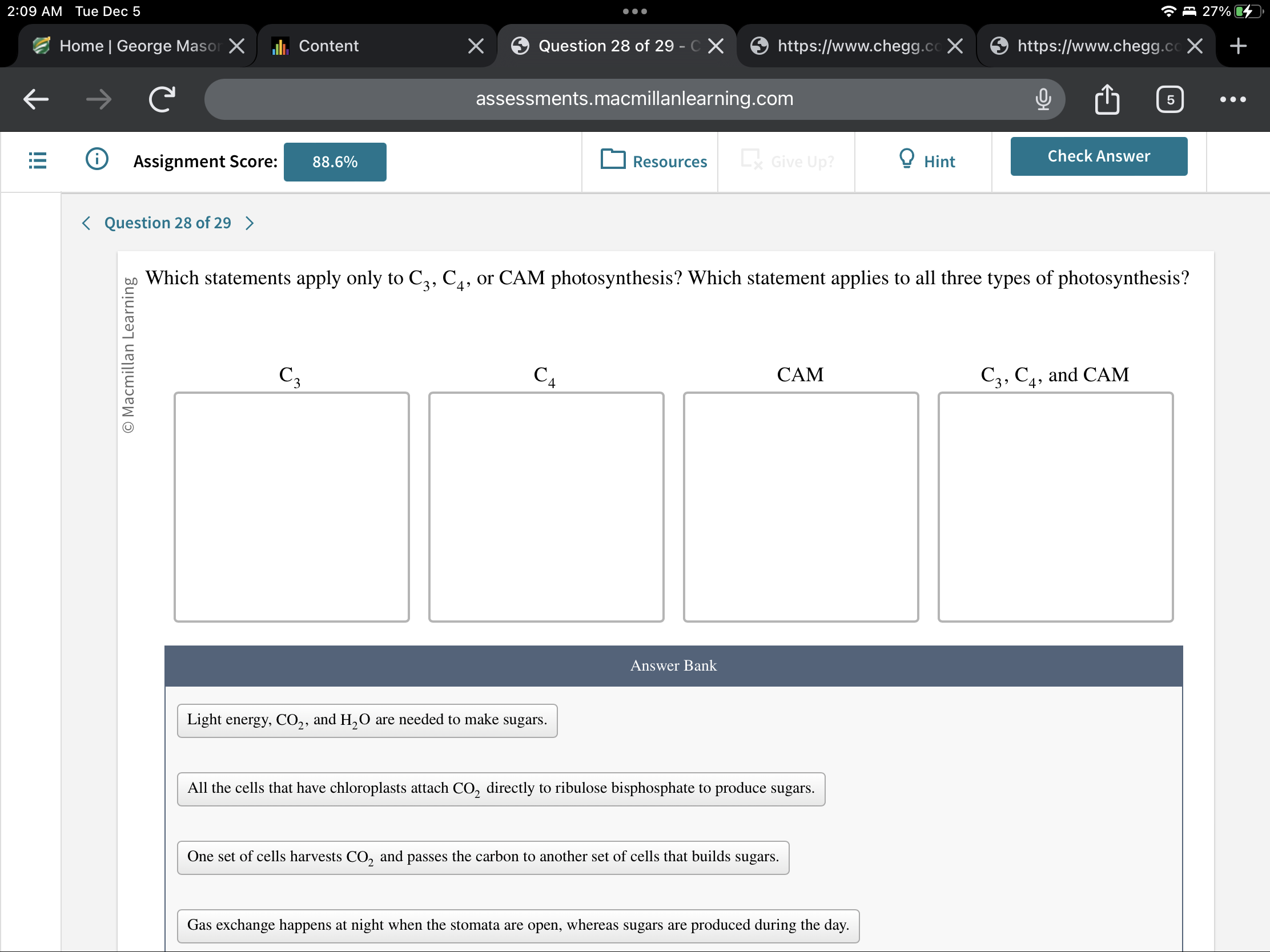Open the Resources folder link
The image size is (1270, 952).
click(x=653, y=162)
